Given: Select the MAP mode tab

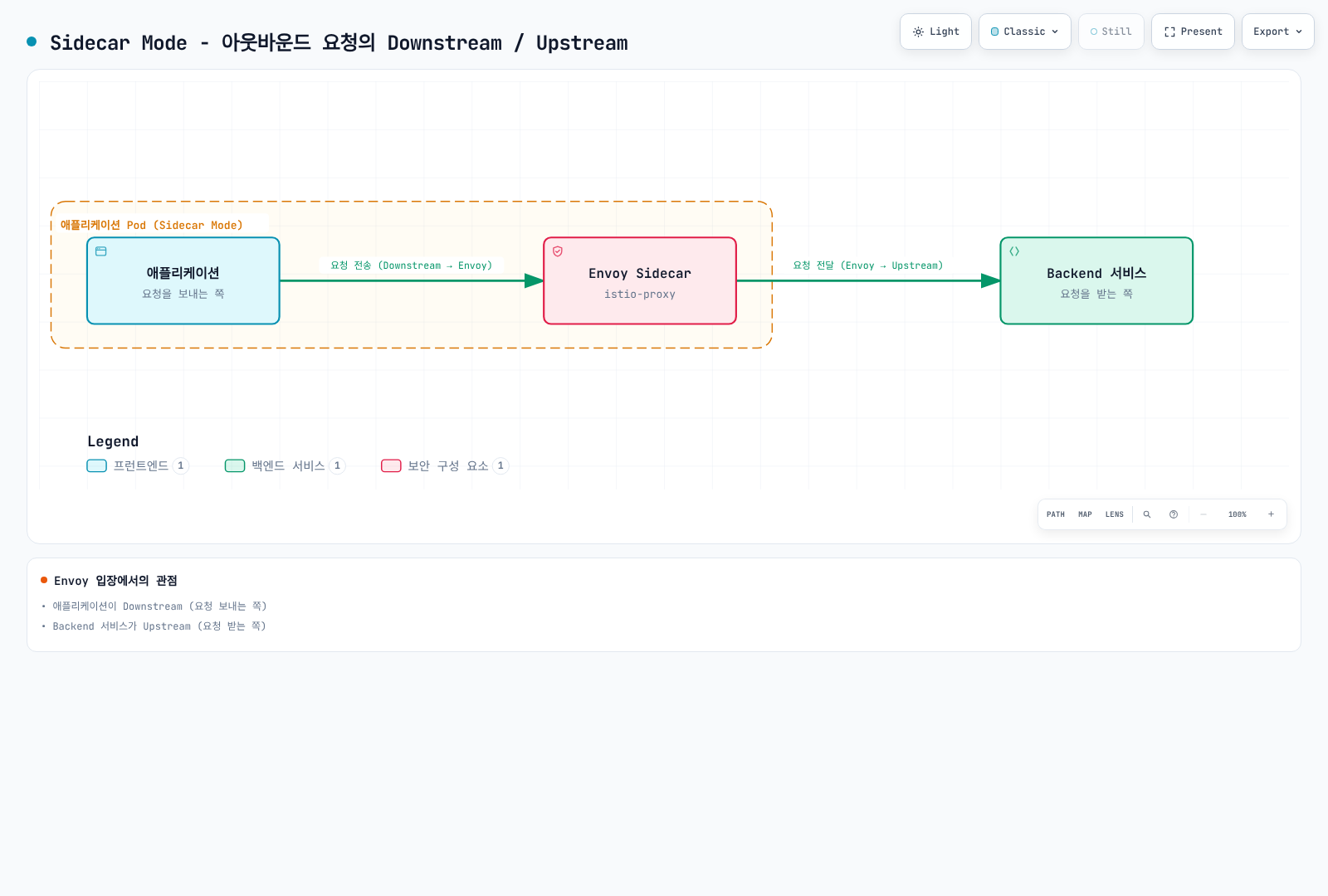Looking at the screenshot, I should pyautogui.click(x=1085, y=514).
